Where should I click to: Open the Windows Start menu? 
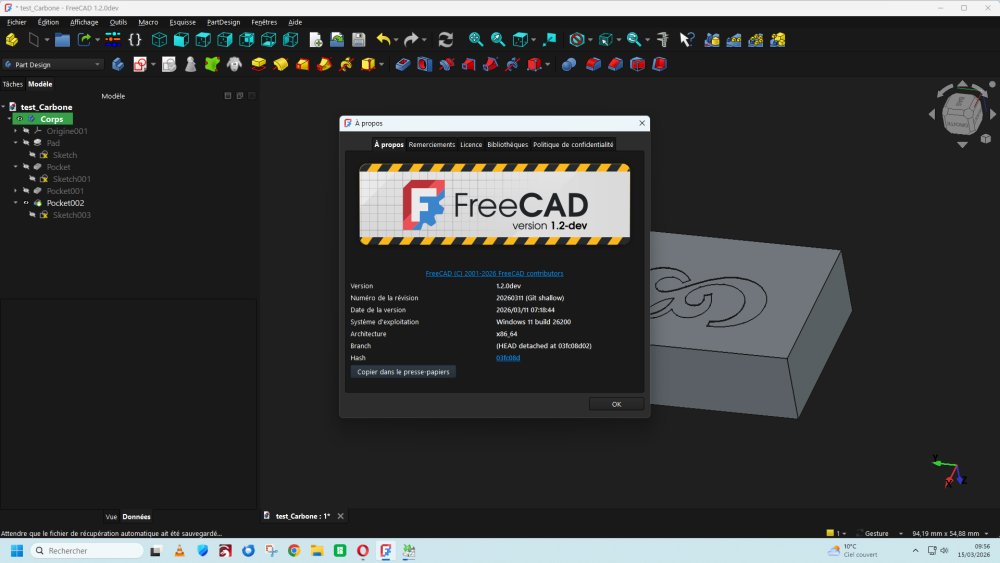(17, 550)
